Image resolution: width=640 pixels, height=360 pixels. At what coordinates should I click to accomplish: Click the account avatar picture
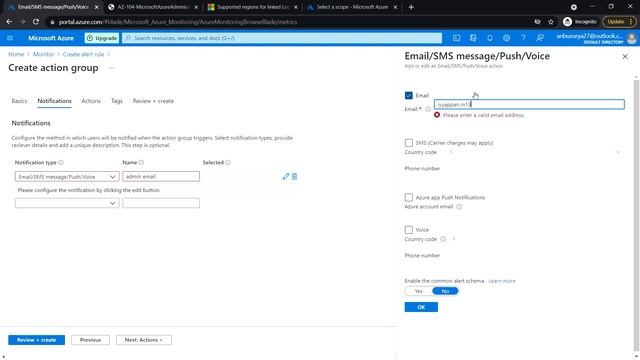pos(631,38)
